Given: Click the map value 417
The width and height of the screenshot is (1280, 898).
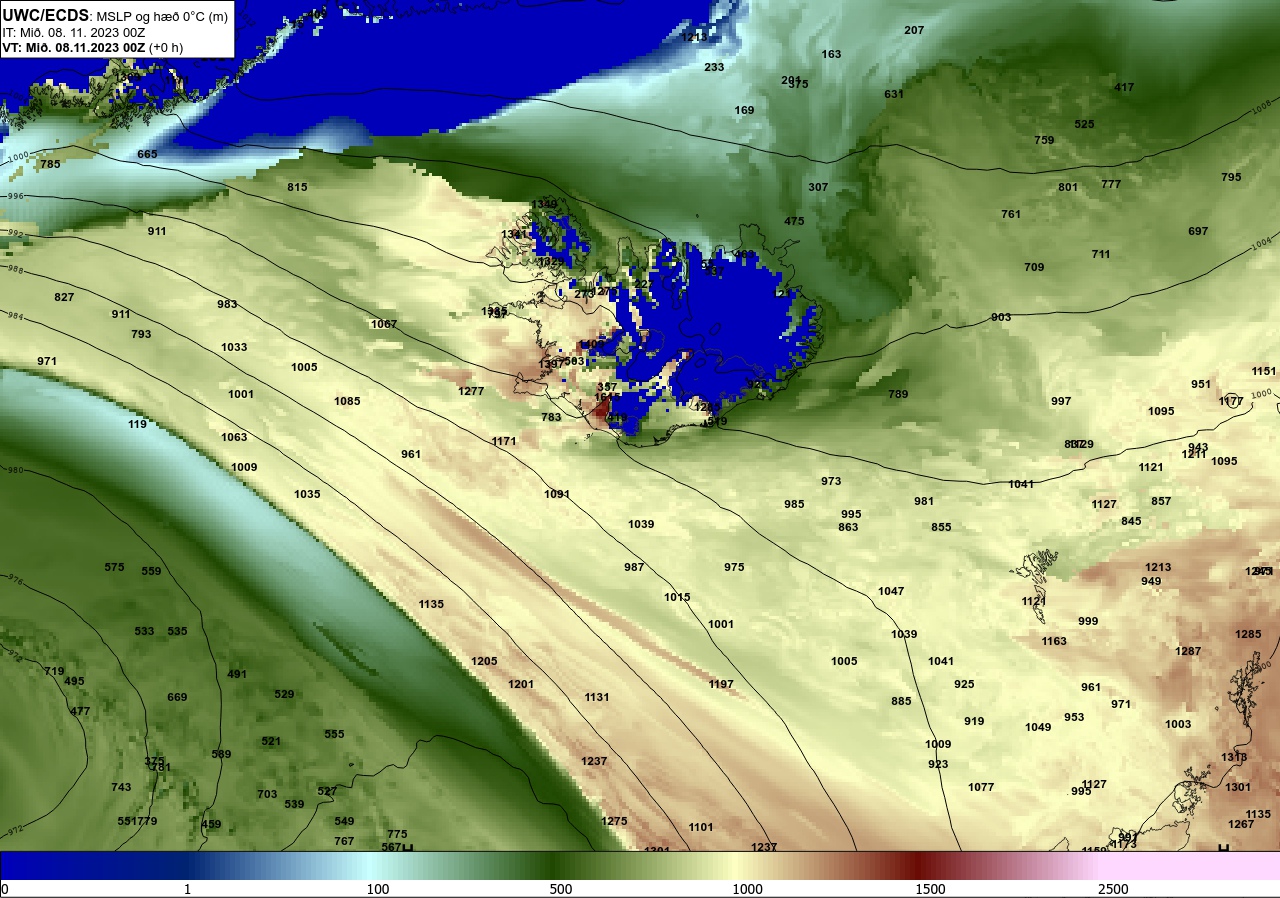Looking at the screenshot, I should (x=1124, y=87).
